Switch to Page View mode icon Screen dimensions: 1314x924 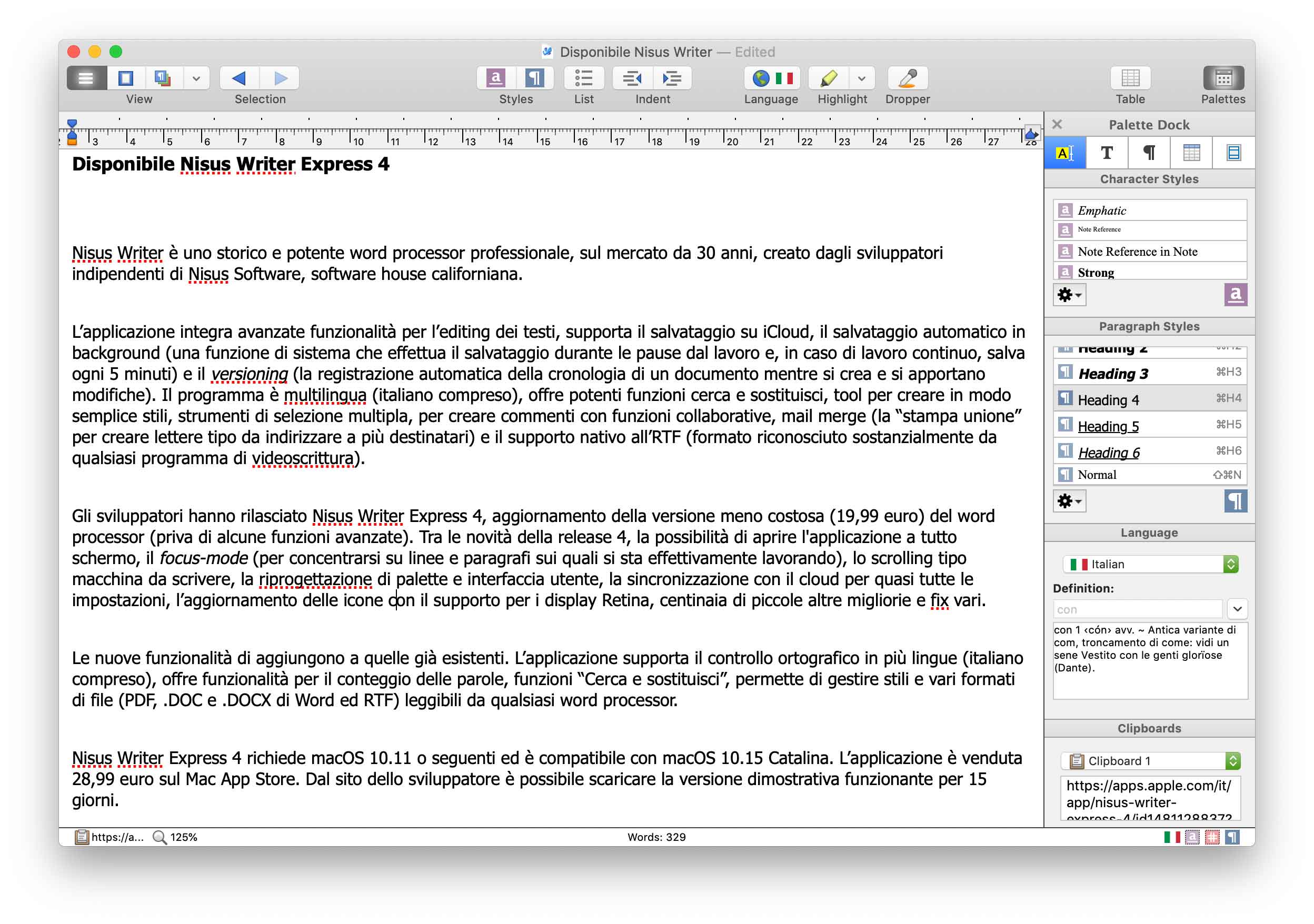[x=125, y=78]
